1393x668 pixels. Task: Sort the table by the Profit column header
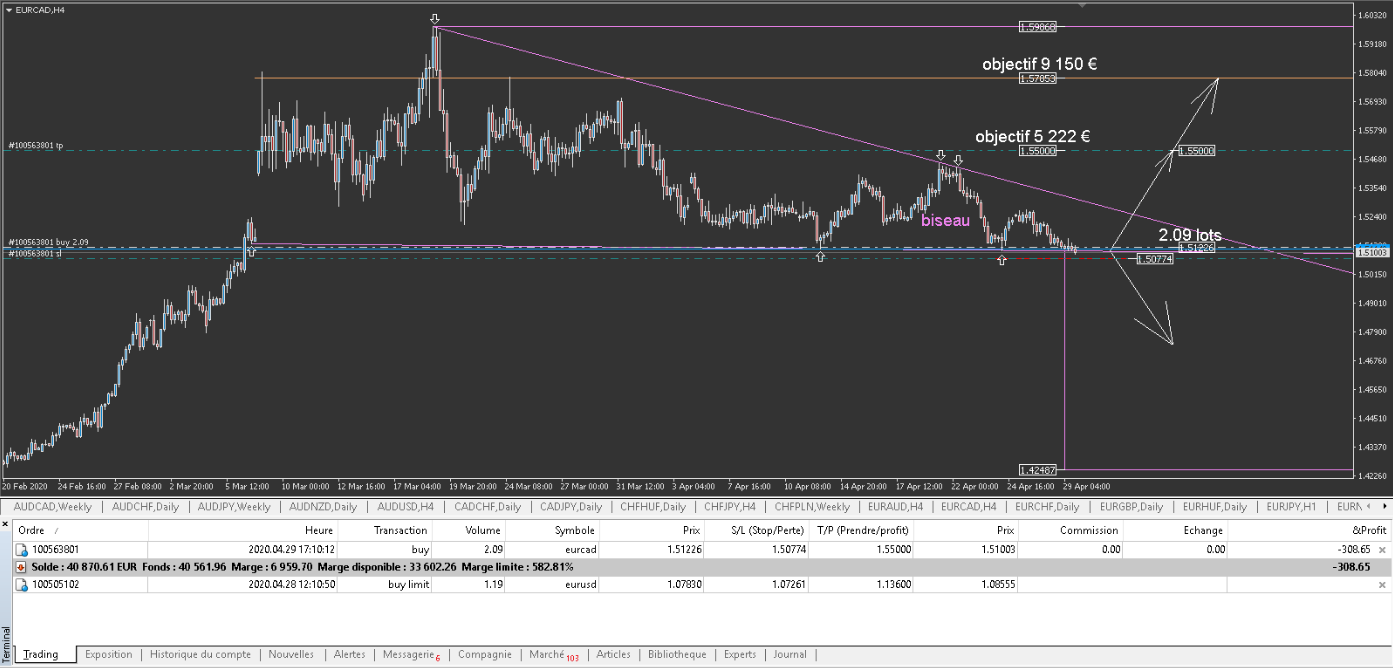(1368, 530)
